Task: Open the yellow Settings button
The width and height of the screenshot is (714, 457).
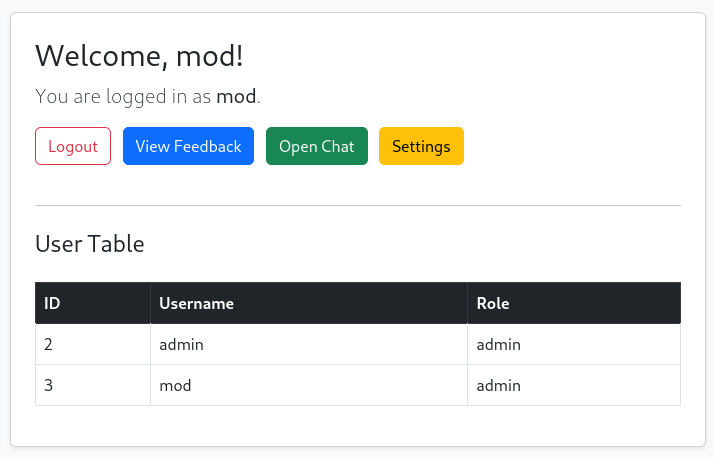Action: pyautogui.click(x=421, y=146)
